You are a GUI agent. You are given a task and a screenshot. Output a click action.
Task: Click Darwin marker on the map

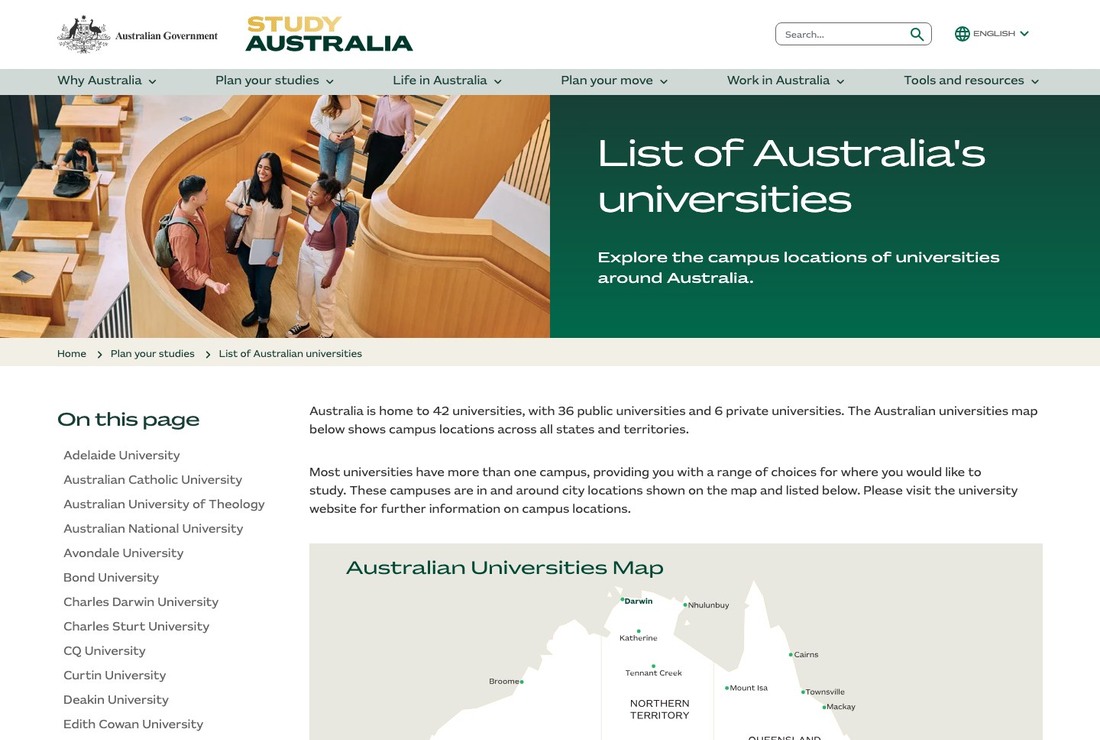click(x=622, y=600)
